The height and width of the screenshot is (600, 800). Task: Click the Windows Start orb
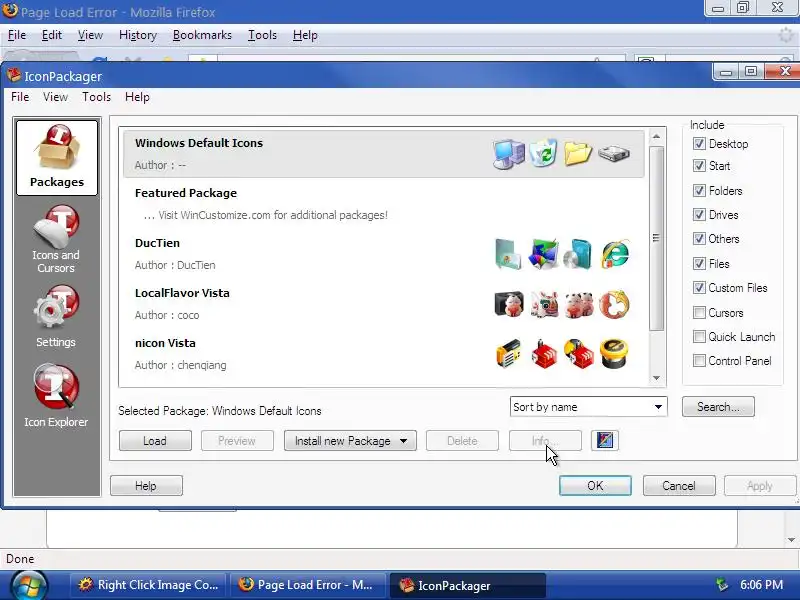[x=29, y=585]
